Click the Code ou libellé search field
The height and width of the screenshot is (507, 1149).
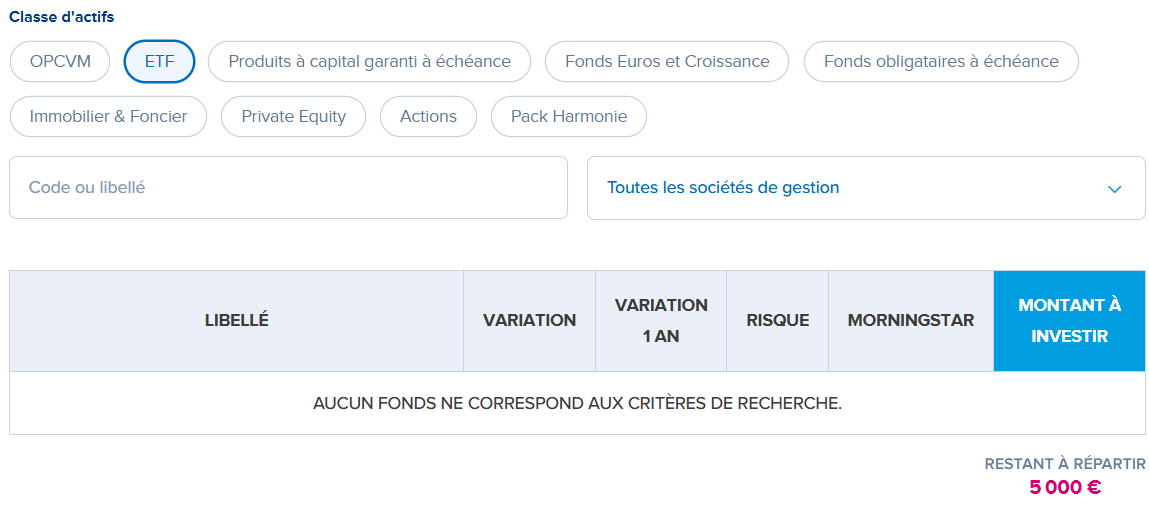coord(289,188)
